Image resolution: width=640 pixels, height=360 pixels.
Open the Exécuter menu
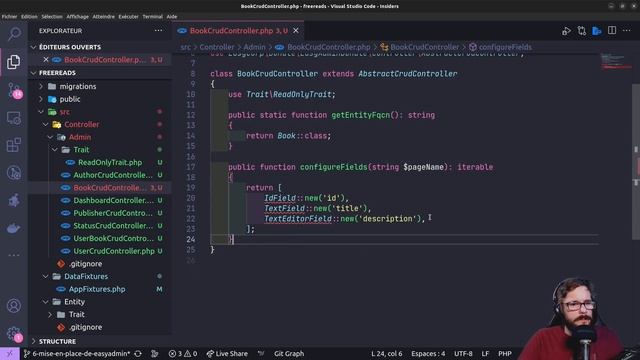[x=129, y=17]
